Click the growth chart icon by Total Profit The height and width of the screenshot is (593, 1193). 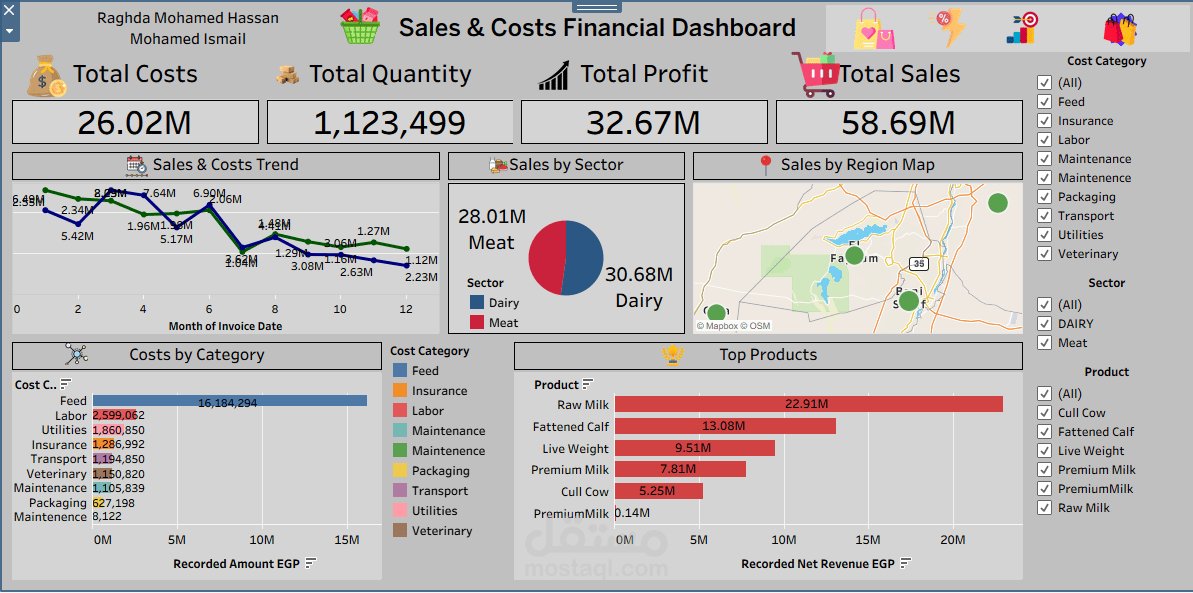(x=553, y=75)
